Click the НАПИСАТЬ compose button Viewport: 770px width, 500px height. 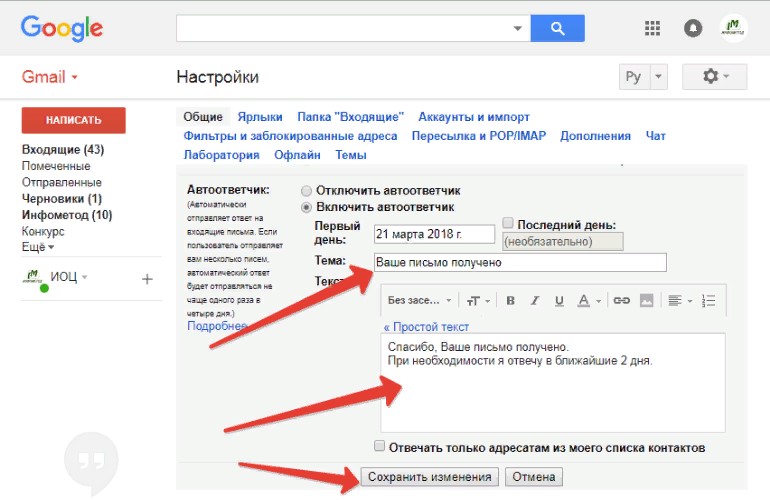tap(74, 120)
